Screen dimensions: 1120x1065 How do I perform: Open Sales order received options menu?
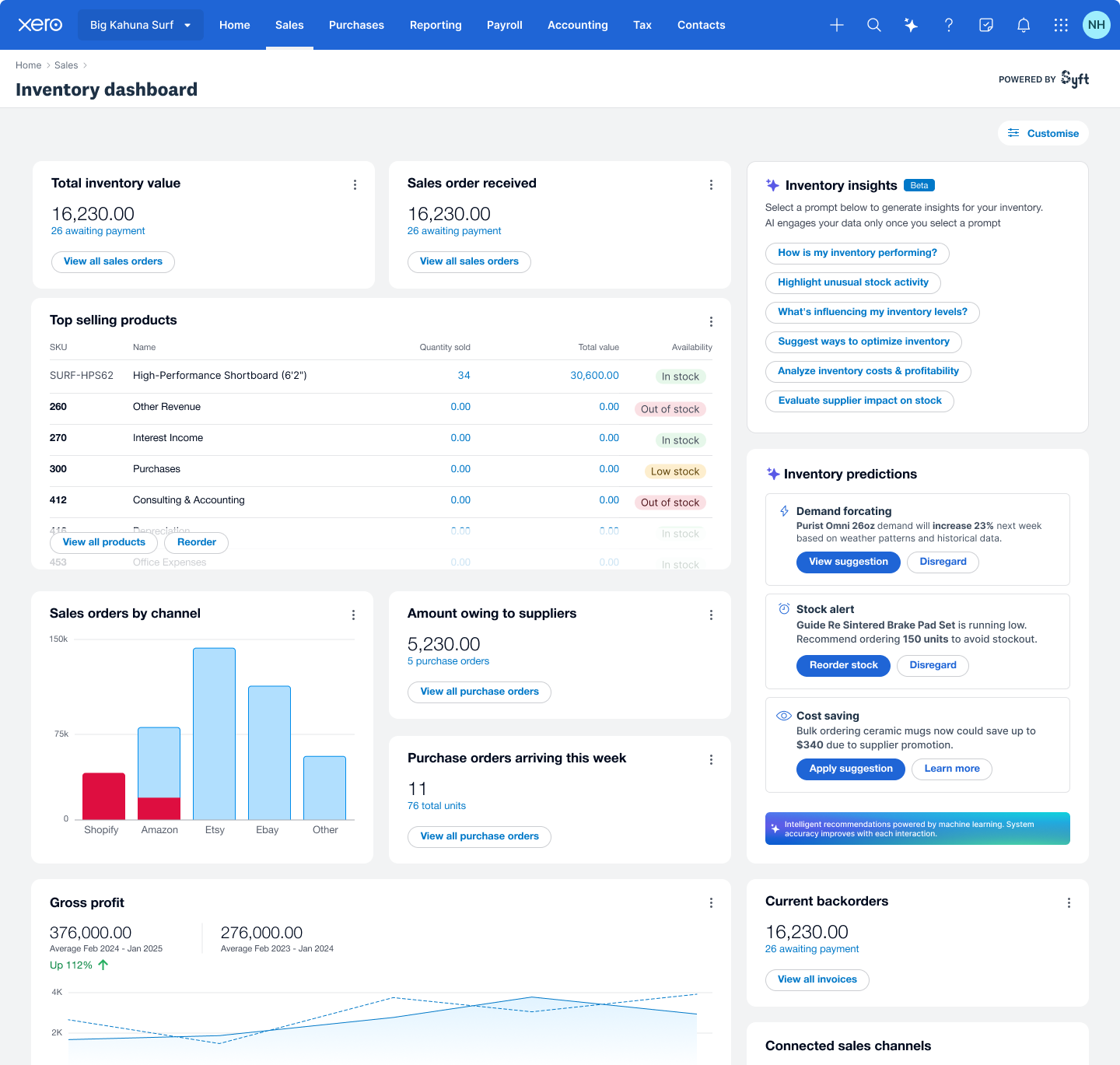pos(711,185)
